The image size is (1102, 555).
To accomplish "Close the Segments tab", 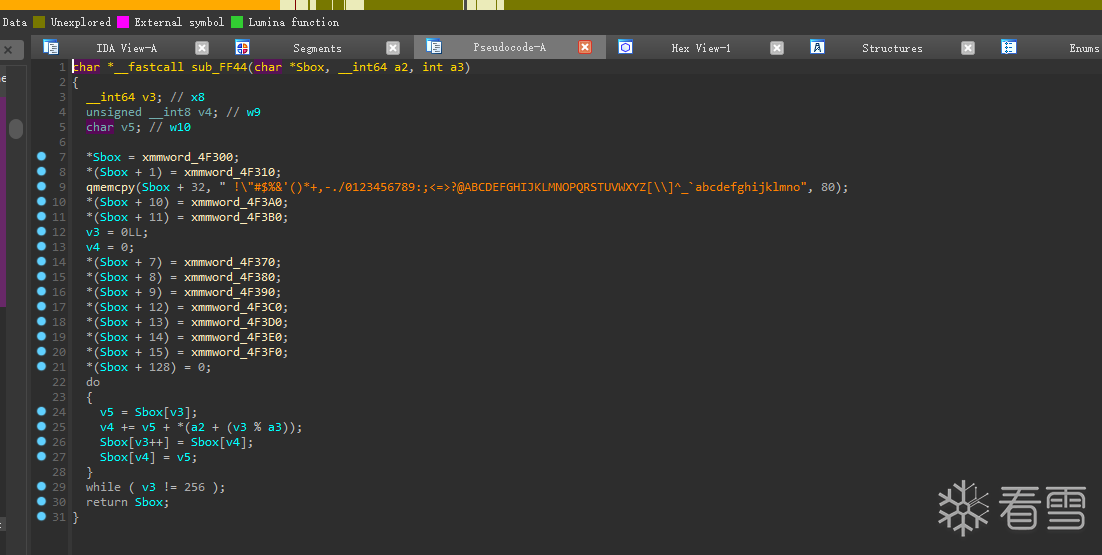I will (393, 48).
